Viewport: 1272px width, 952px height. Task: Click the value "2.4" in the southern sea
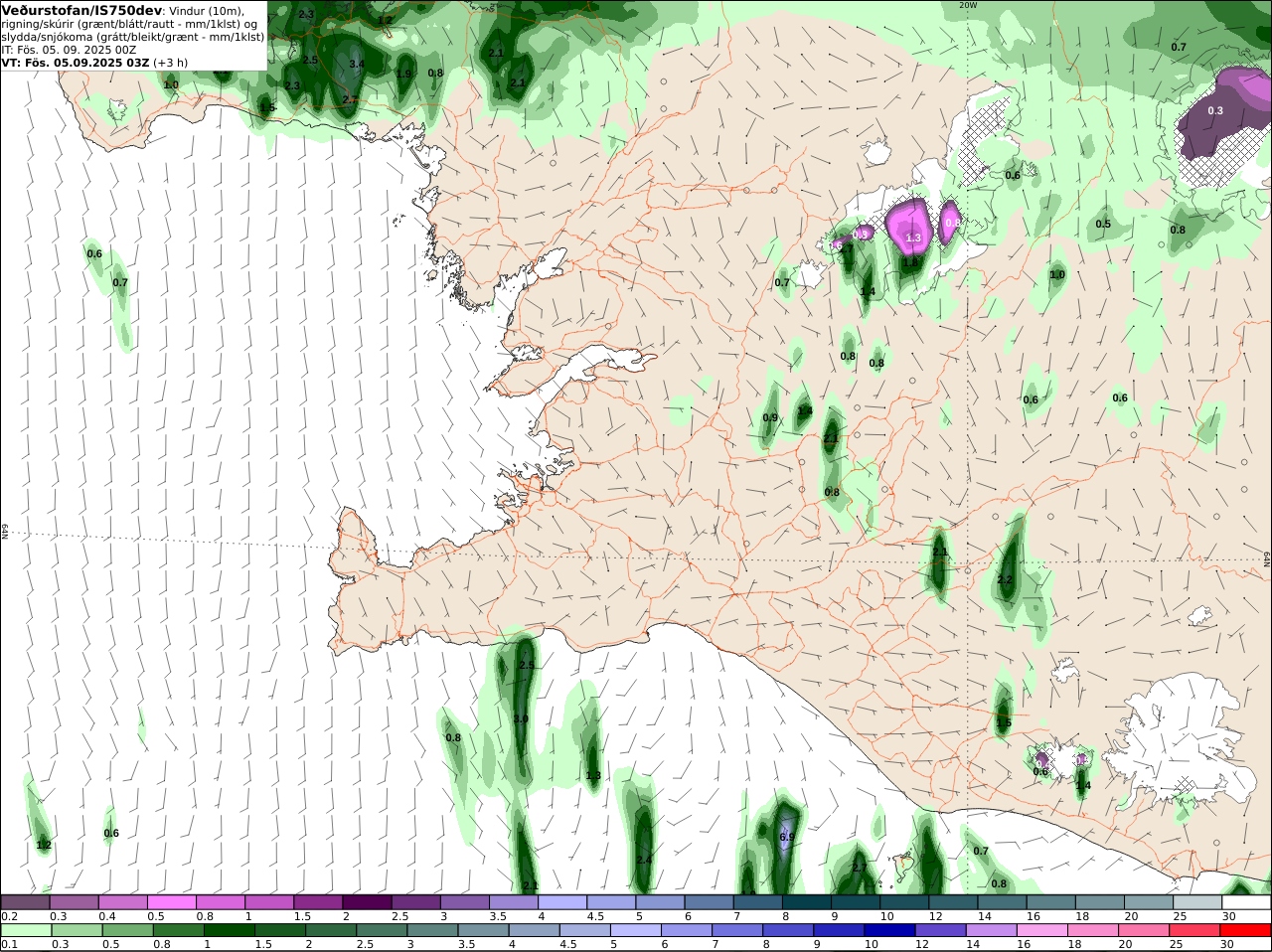pyautogui.click(x=644, y=860)
